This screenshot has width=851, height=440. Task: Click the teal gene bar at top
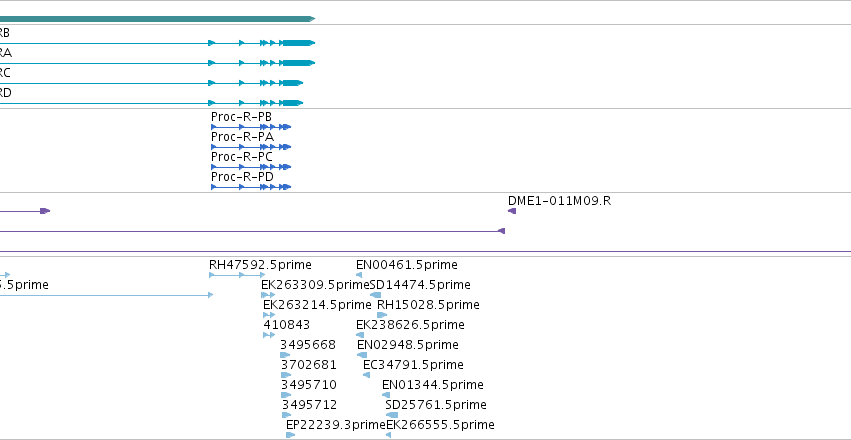[x=157, y=19]
